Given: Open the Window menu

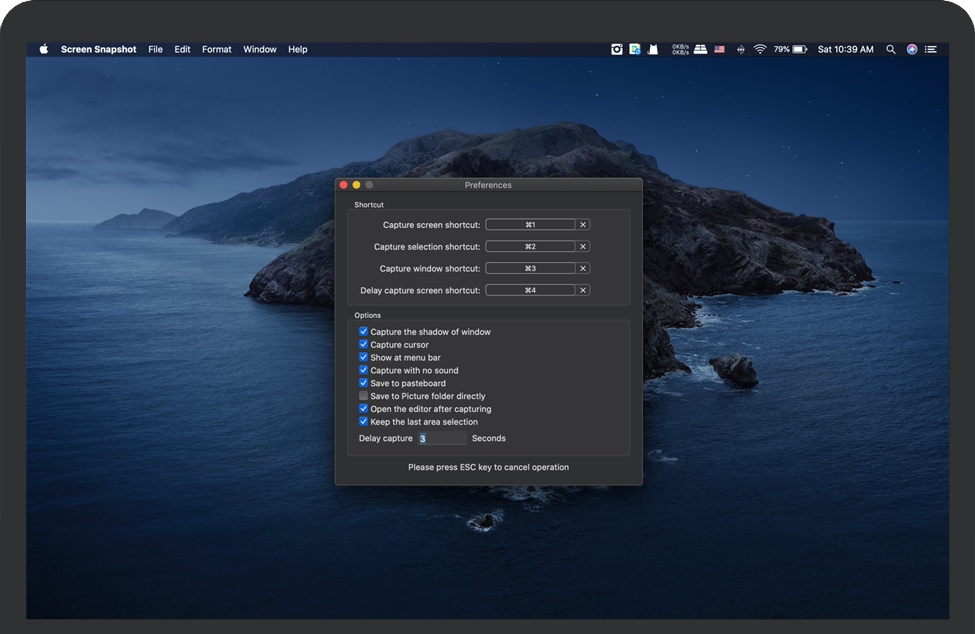Looking at the screenshot, I should (x=259, y=48).
